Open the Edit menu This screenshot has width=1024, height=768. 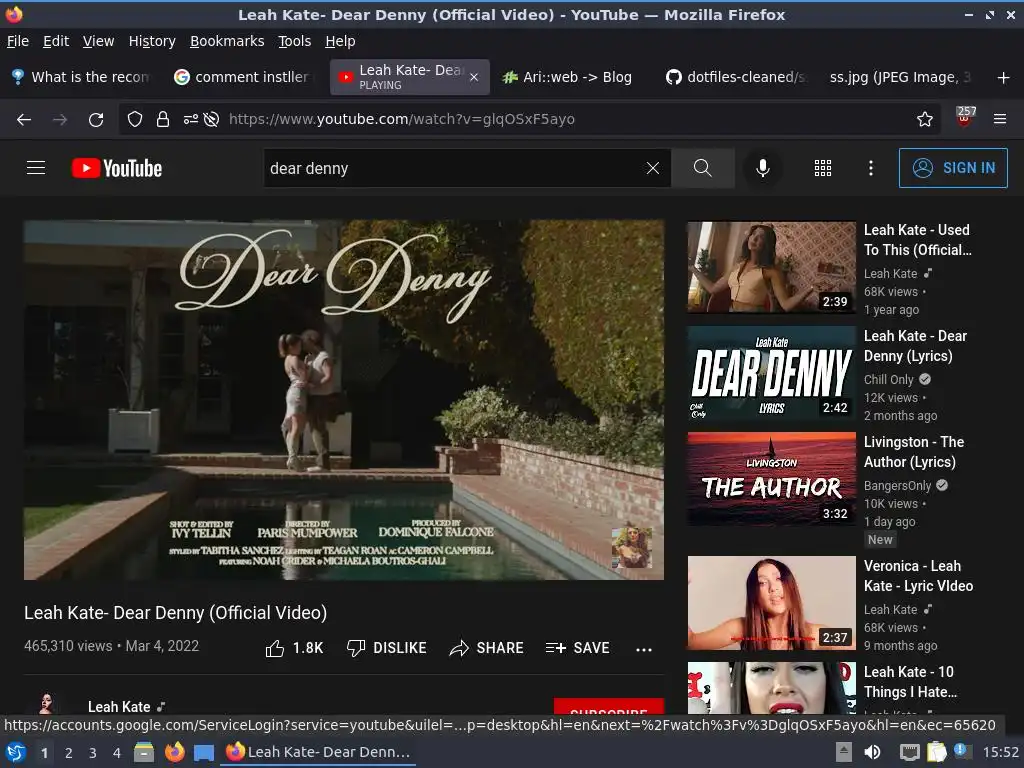point(56,41)
